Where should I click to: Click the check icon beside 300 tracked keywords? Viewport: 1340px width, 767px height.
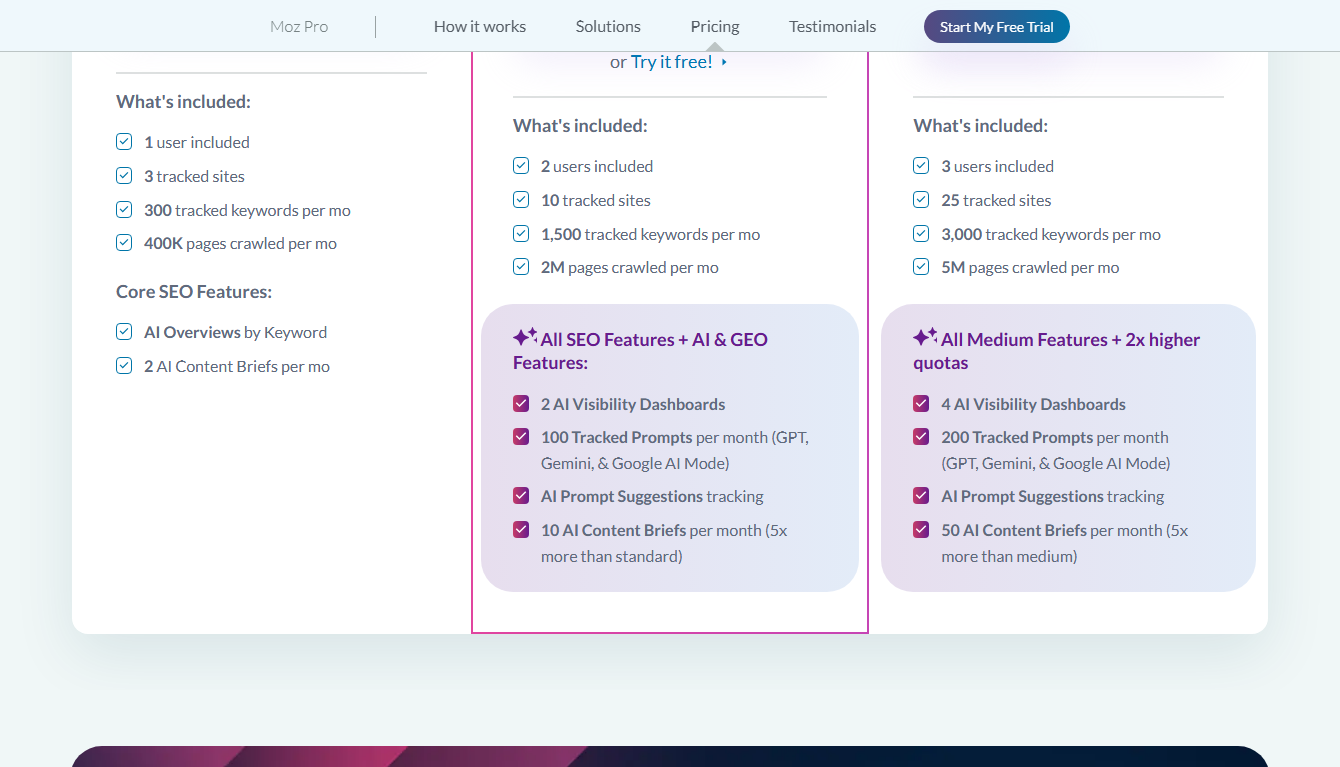click(x=124, y=210)
